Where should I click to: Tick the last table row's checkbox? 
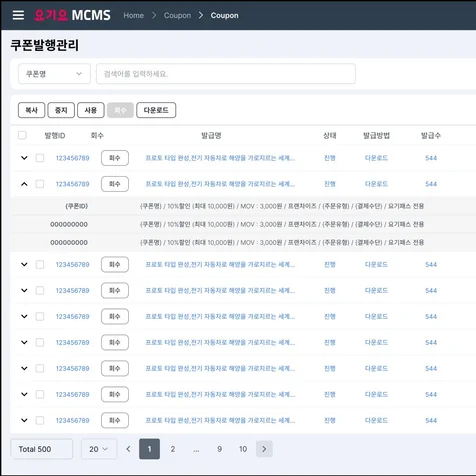click(x=40, y=420)
